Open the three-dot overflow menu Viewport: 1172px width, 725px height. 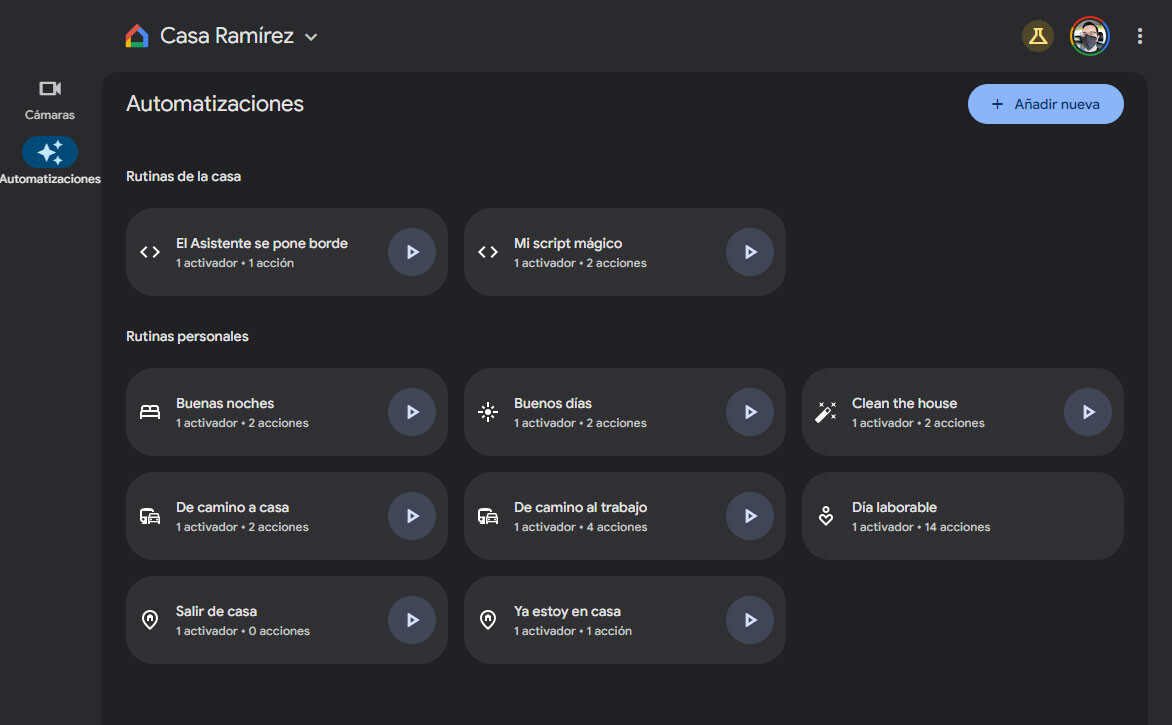coord(1139,35)
